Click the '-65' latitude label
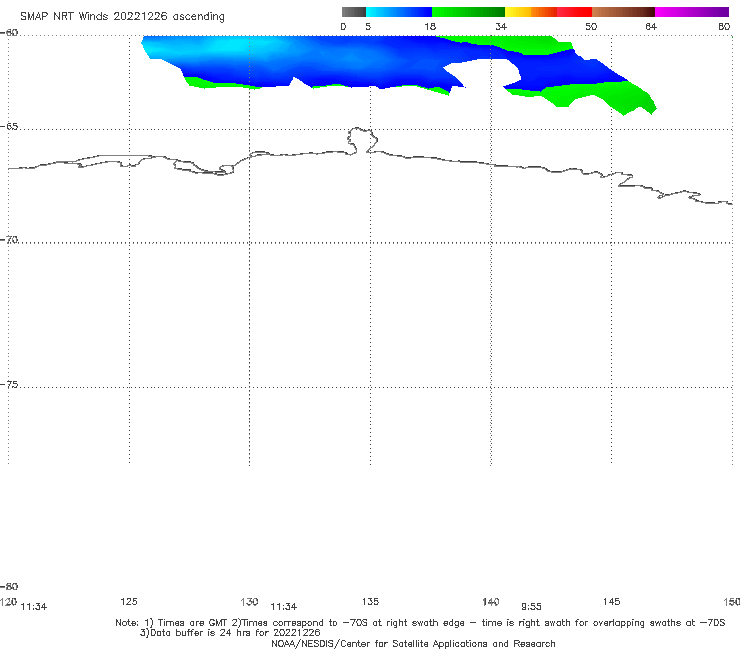 9,127
